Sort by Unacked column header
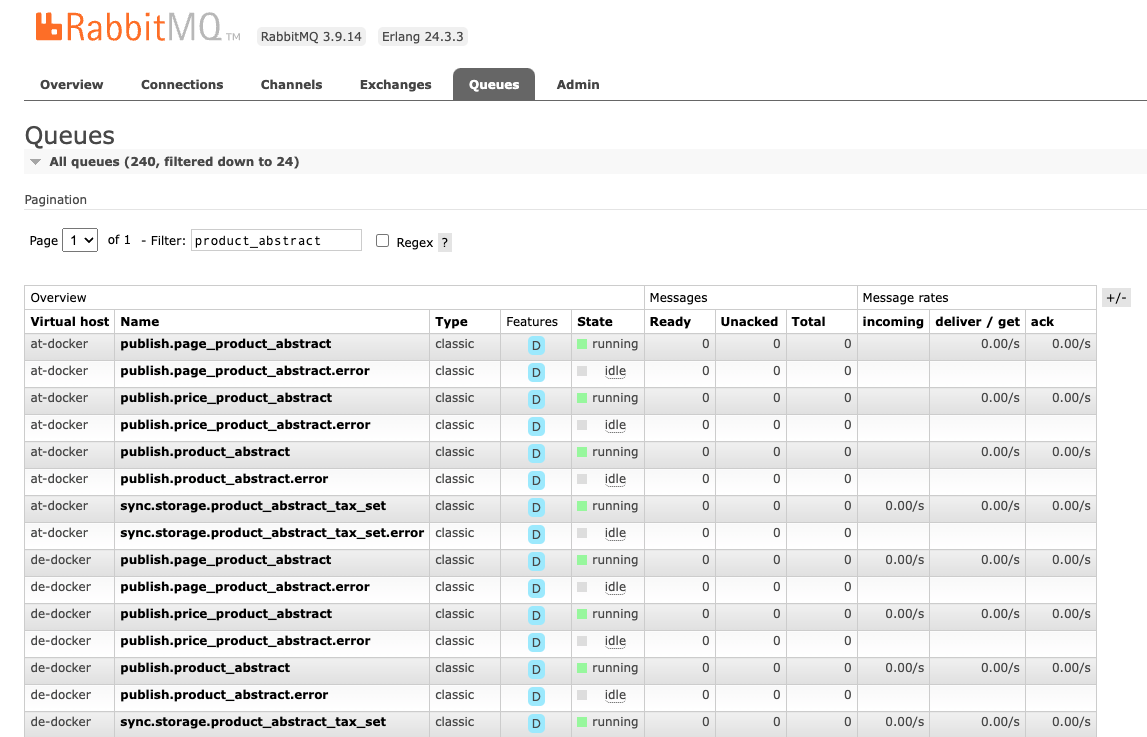 pyautogui.click(x=749, y=322)
